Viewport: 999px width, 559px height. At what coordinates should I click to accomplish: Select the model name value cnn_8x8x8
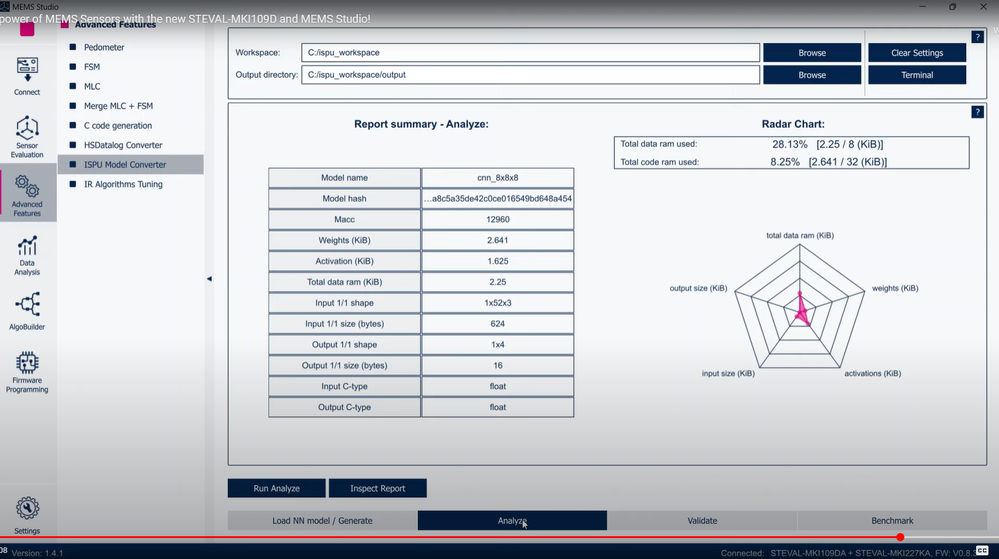[498, 178]
